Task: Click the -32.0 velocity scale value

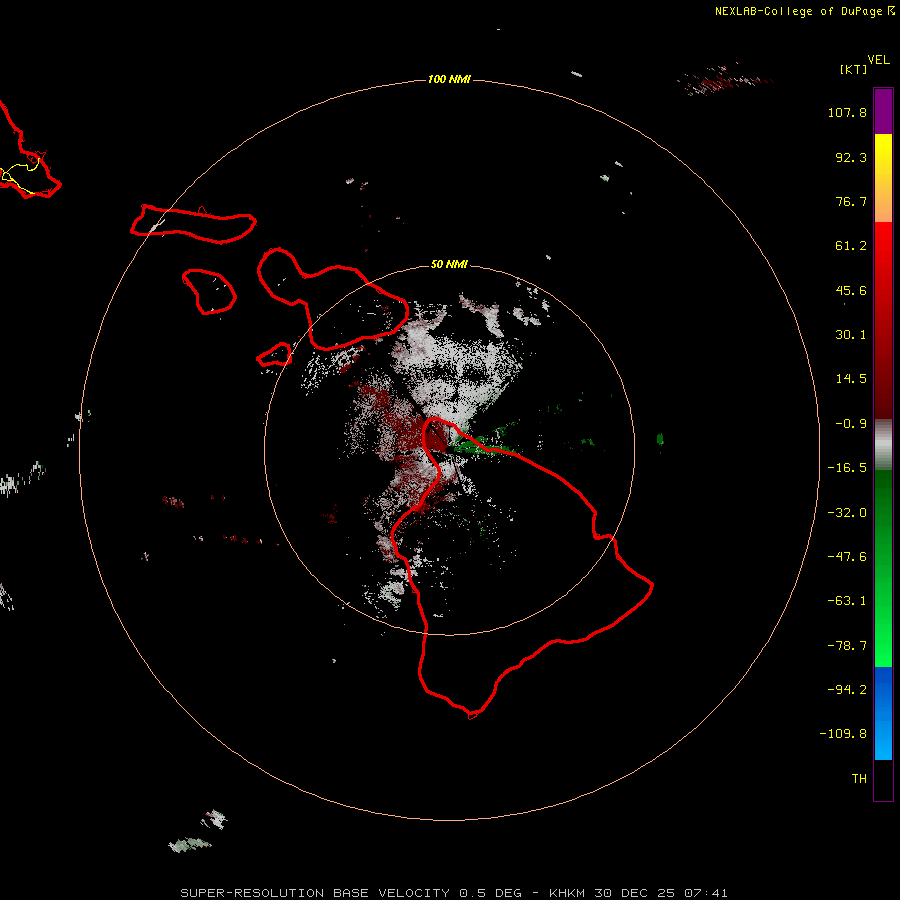Action: tap(847, 513)
